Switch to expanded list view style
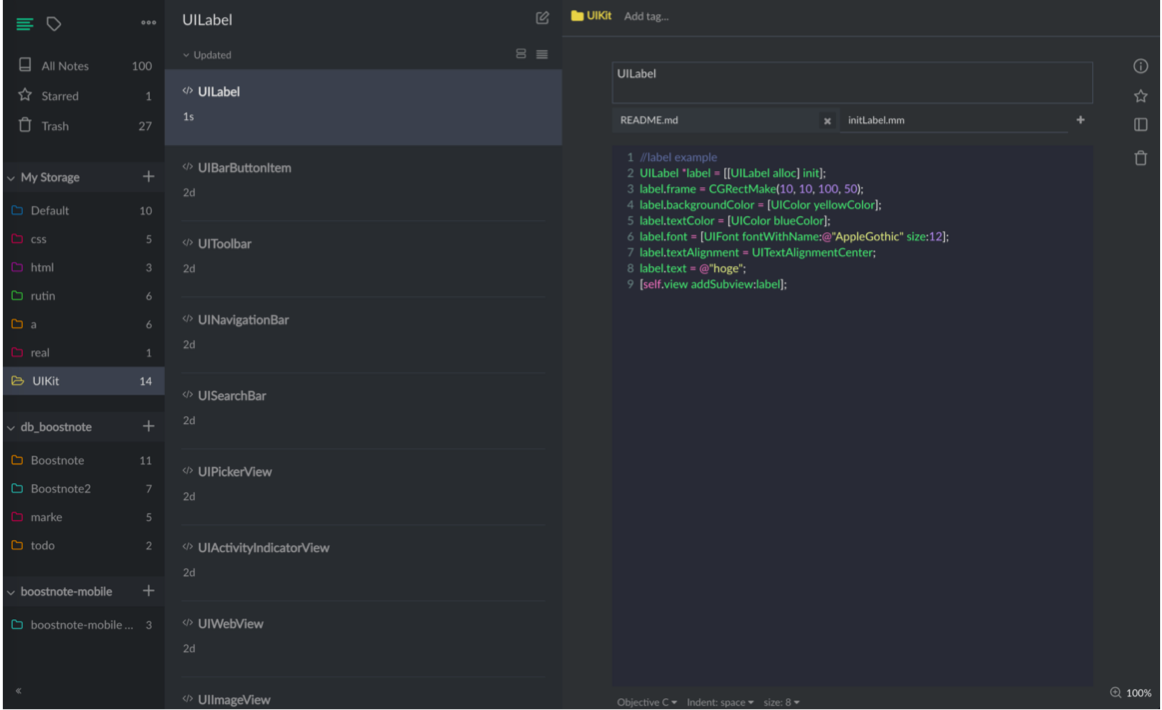This screenshot has height=710, width=1162. click(521, 54)
